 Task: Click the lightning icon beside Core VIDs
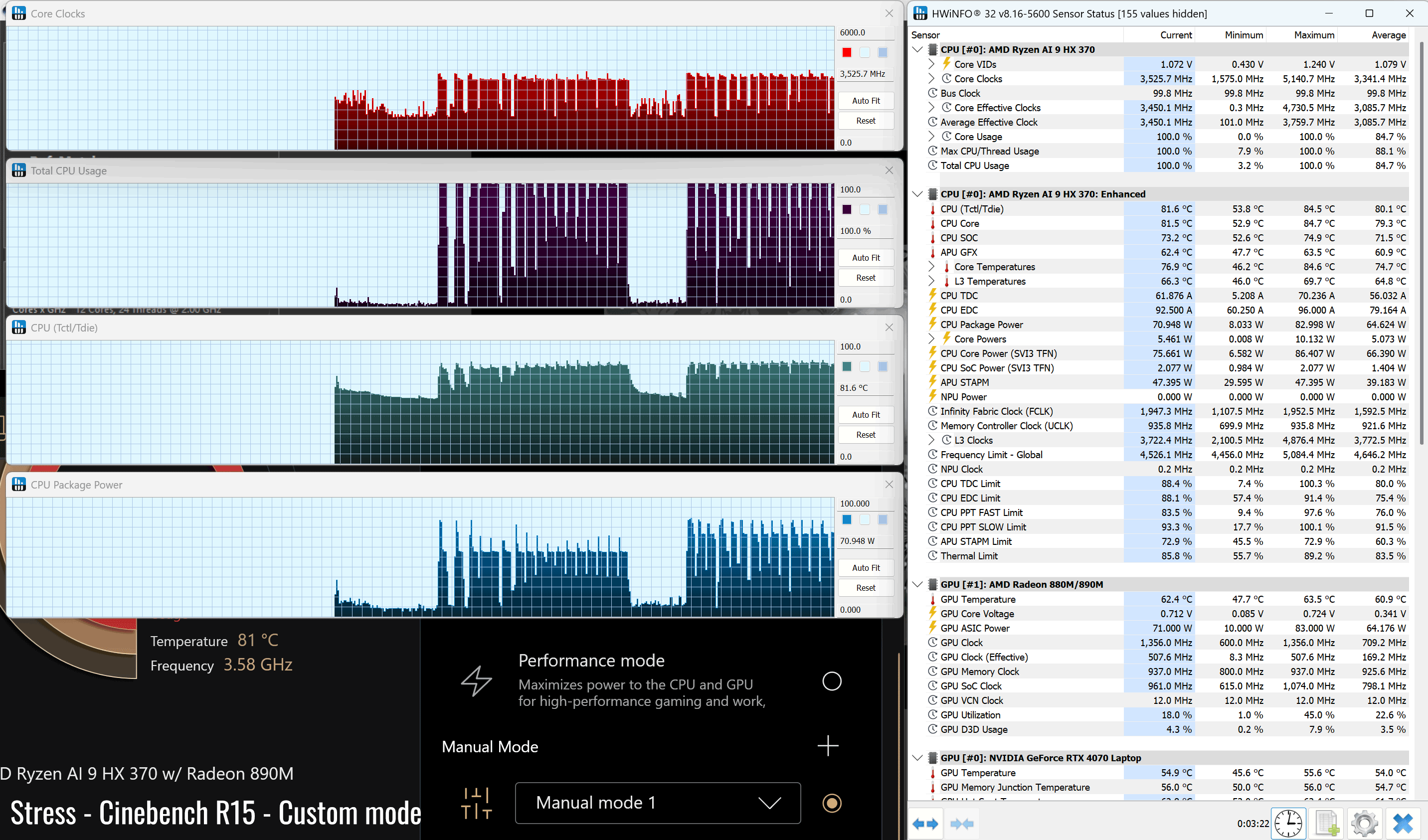[946, 63]
